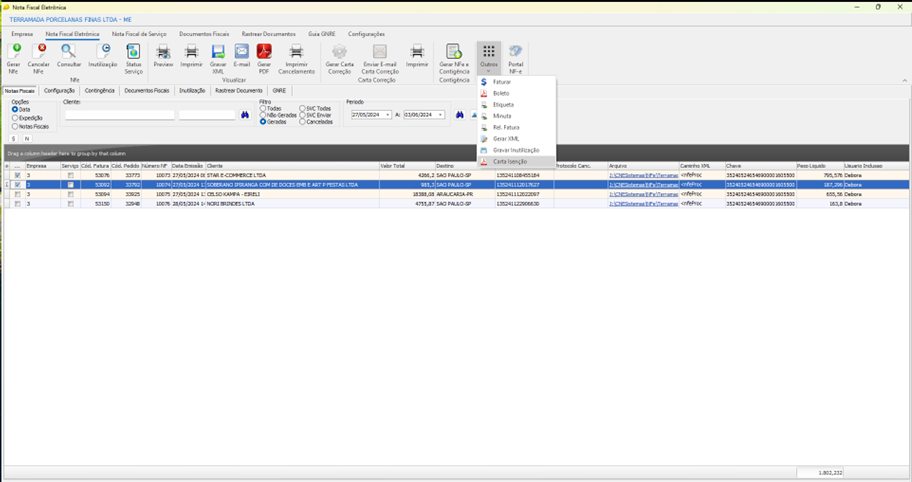Screen dimensions: 912x482
Task: Collapse the Outros dropdown button
Action: 488,56
